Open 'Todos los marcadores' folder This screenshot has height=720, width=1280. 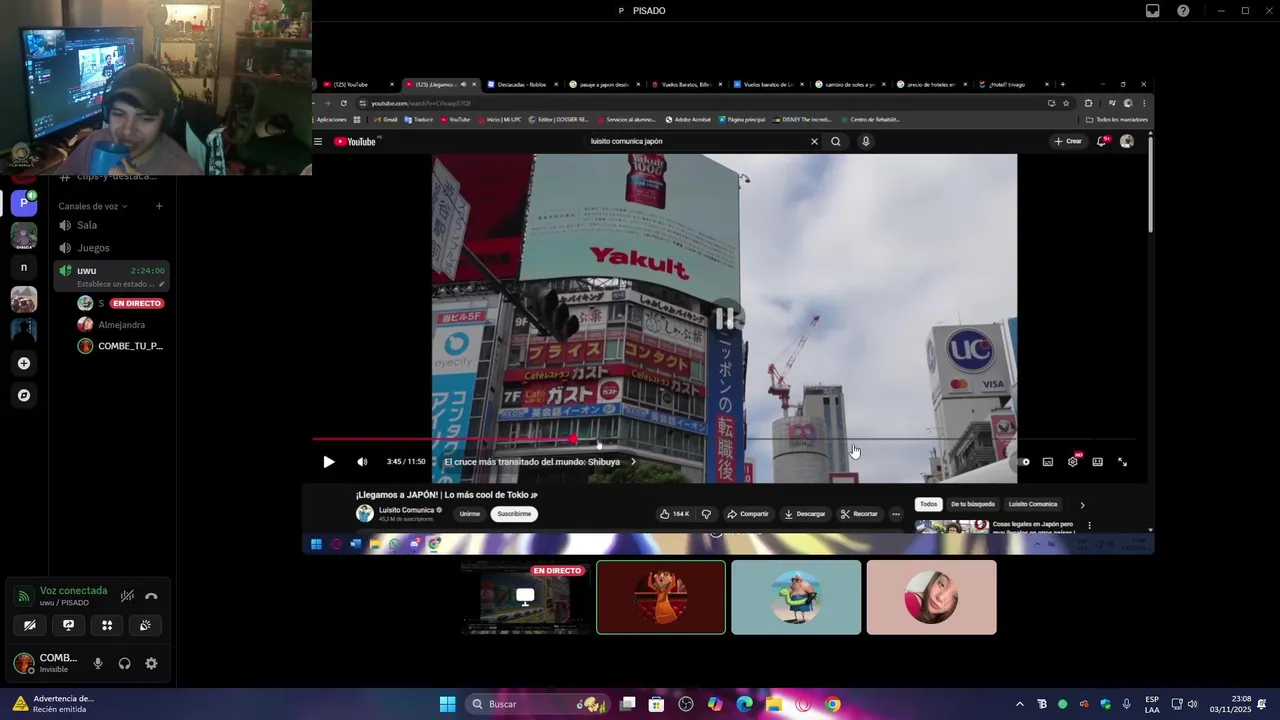coord(1118,120)
